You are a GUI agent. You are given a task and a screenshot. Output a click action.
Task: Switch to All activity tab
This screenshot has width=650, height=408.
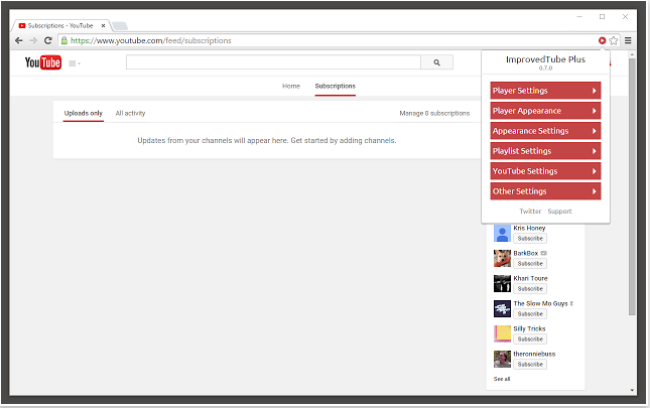[130, 113]
